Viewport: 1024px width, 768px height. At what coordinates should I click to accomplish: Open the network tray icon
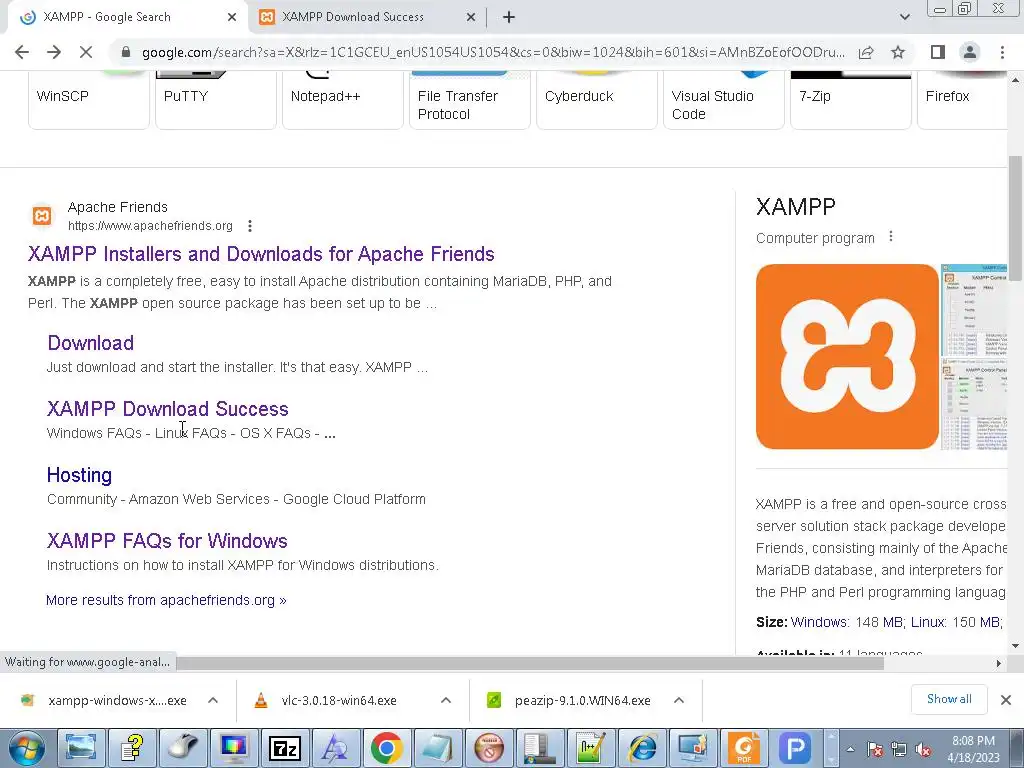[899, 750]
